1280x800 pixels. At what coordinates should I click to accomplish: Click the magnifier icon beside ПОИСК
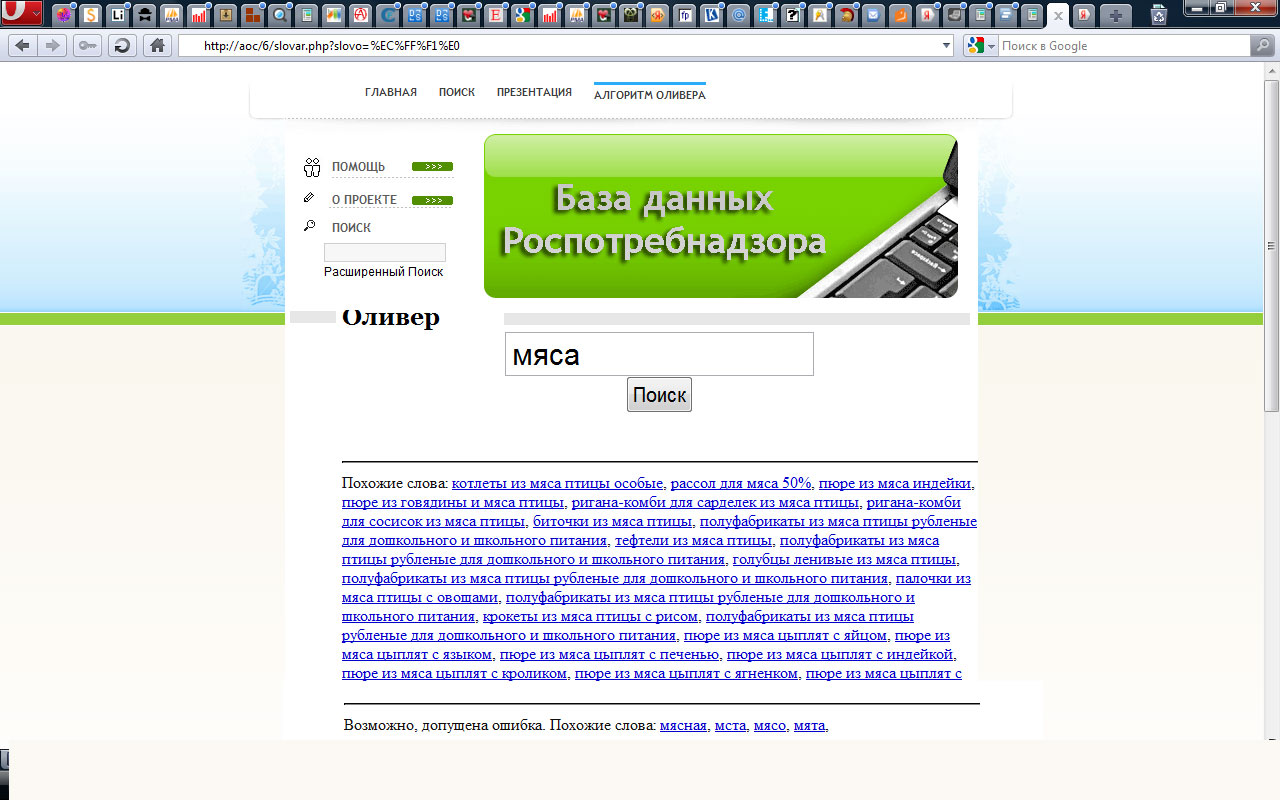310,227
